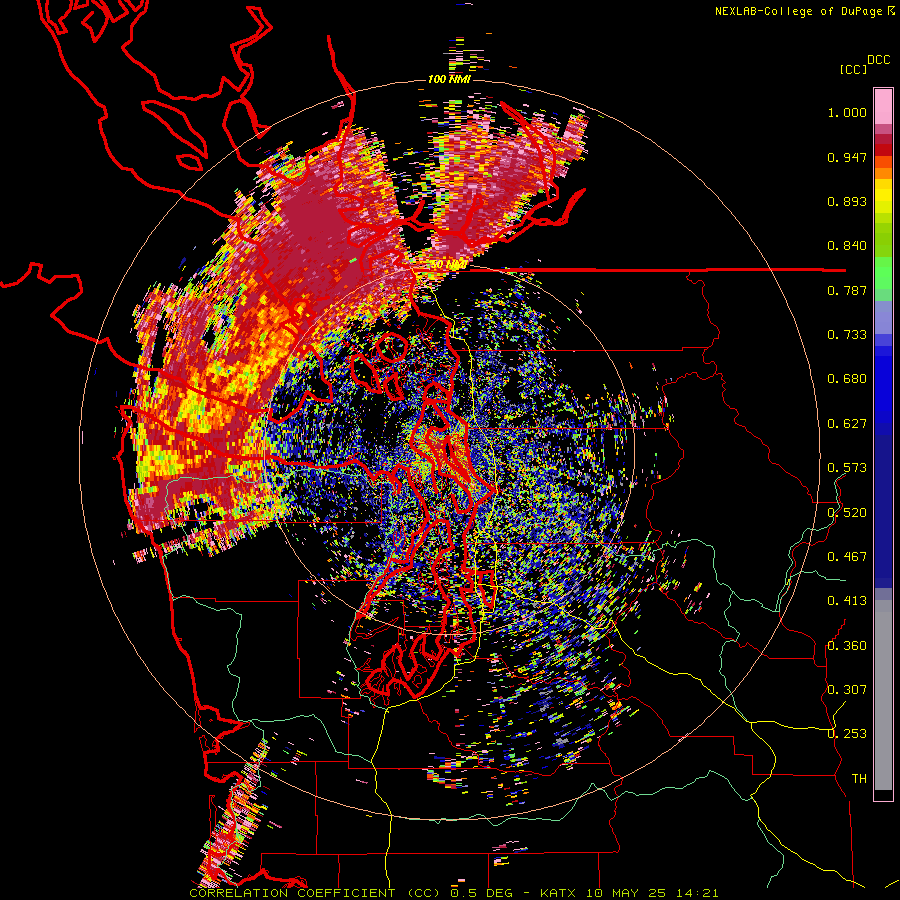
Task: Click the DCC label above color scale
Action: 878,60
